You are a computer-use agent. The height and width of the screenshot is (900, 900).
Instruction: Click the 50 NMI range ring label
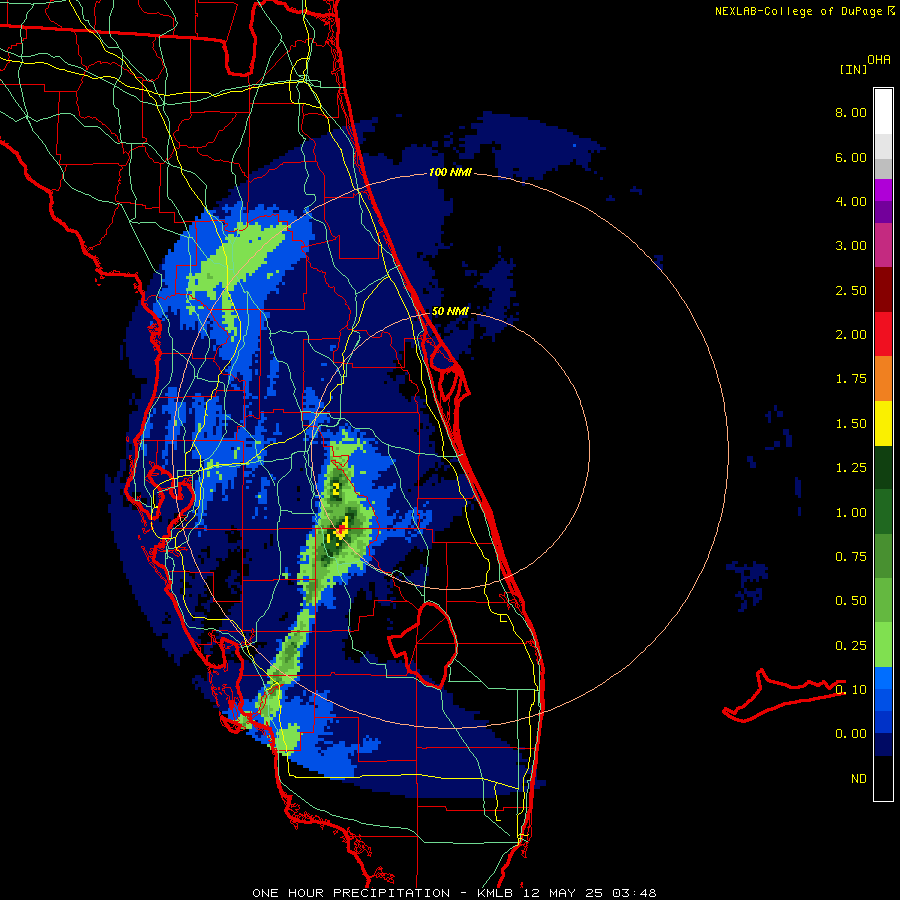pyautogui.click(x=450, y=311)
